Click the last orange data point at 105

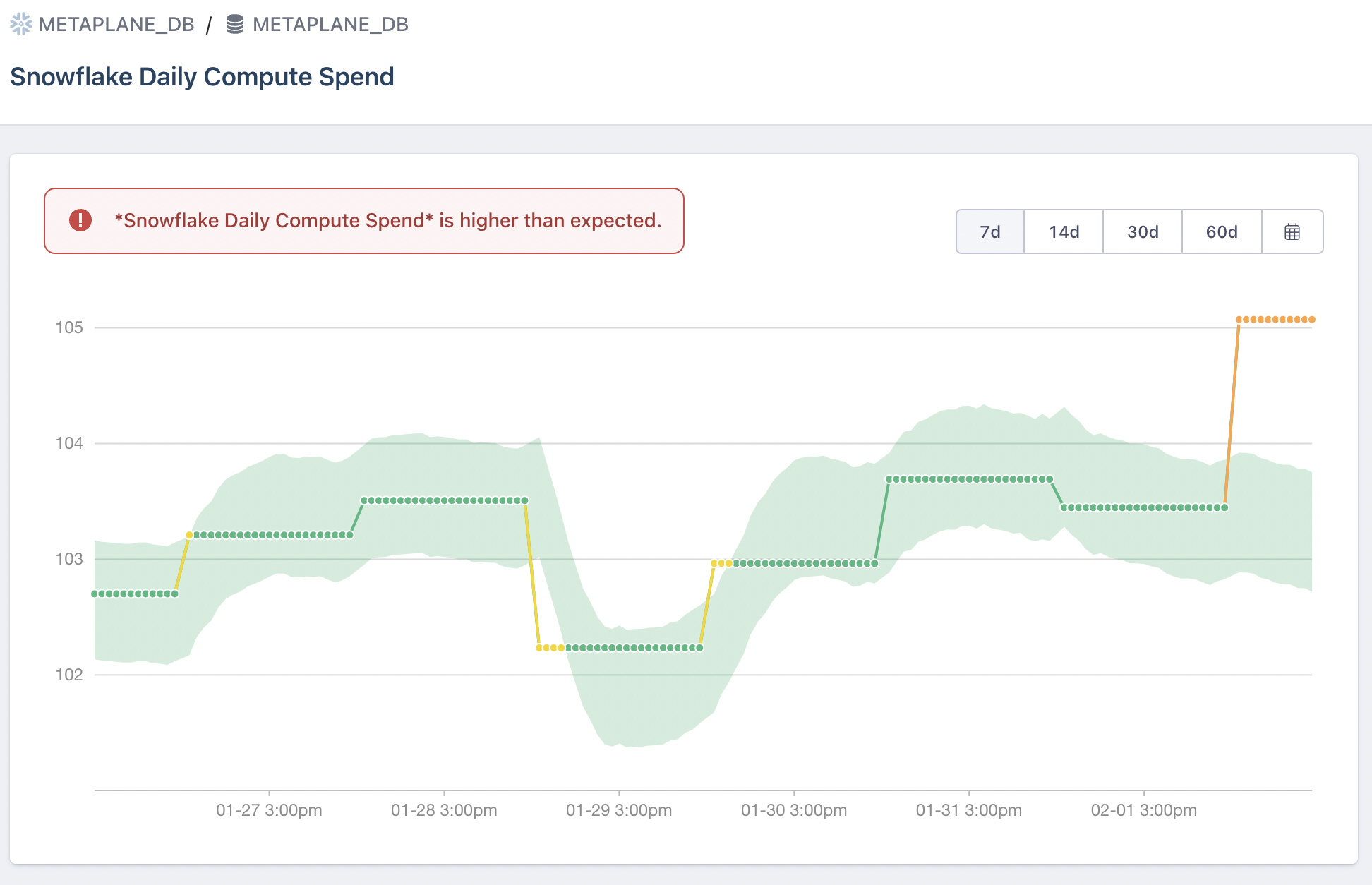(1312, 320)
